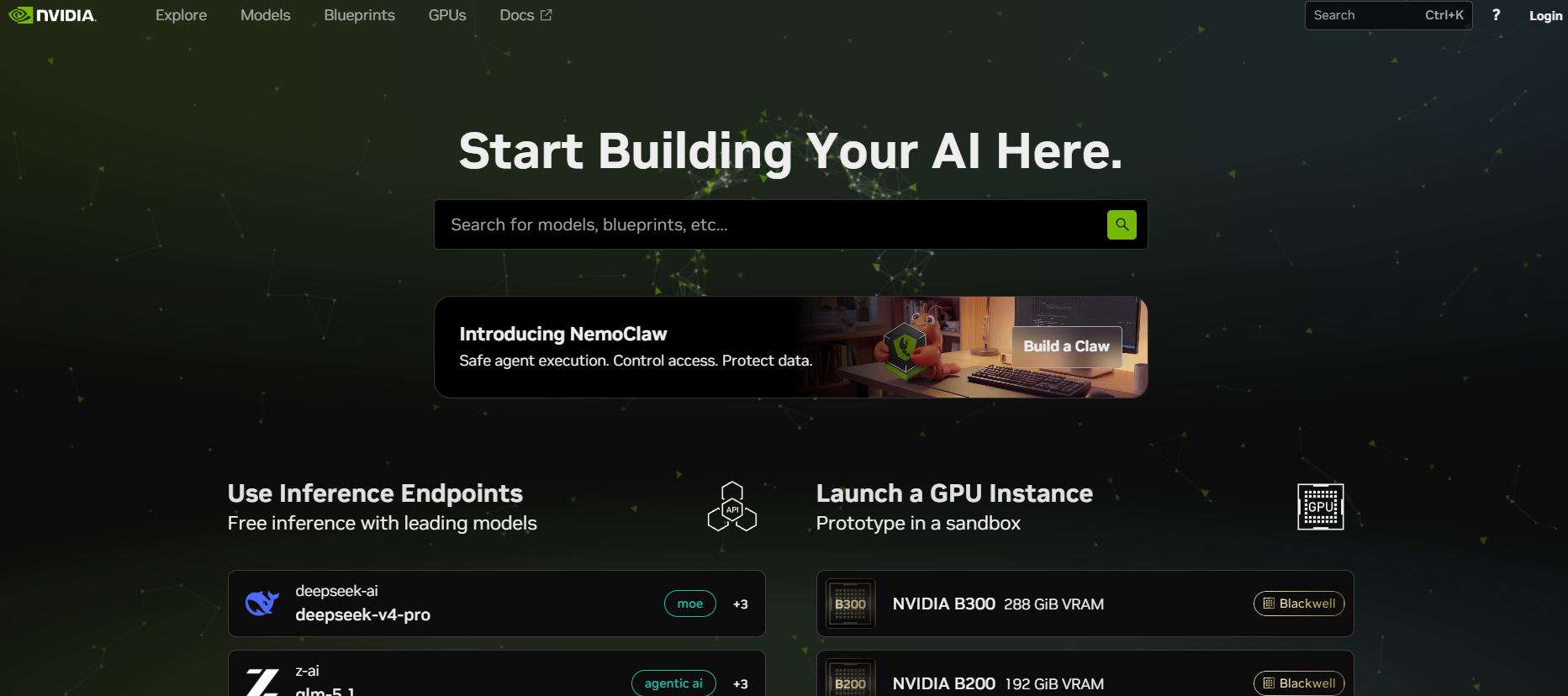Open Use Inference Endpoints heading
The width and height of the screenshot is (1568, 696).
coord(375,493)
